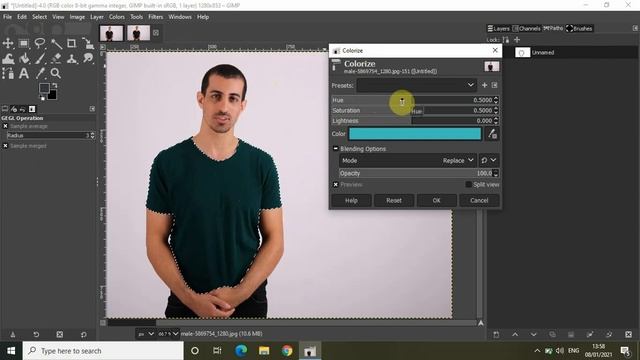
Task: Switch to the Channels tab
Action: point(527,28)
